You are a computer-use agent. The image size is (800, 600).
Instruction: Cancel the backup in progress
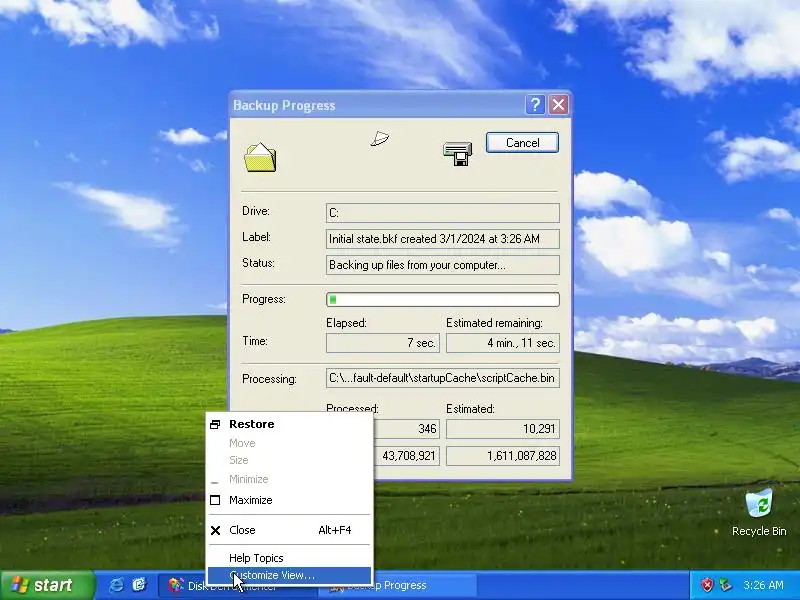(522, 143)
